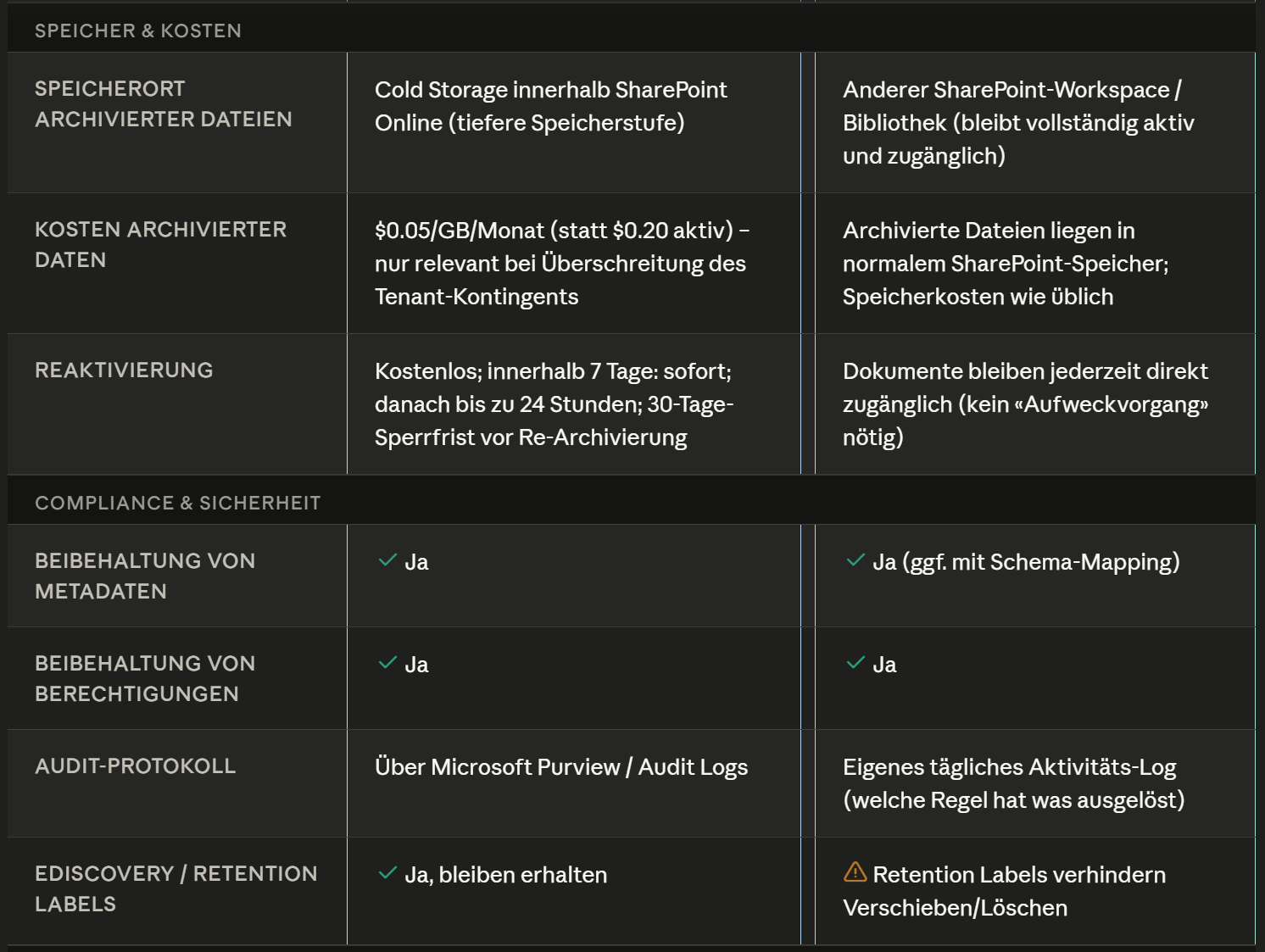1265x952 pixels.
Task: Click the 'eDiscovery / Retention Labels' row label
Action: click(x=176, y=889)
